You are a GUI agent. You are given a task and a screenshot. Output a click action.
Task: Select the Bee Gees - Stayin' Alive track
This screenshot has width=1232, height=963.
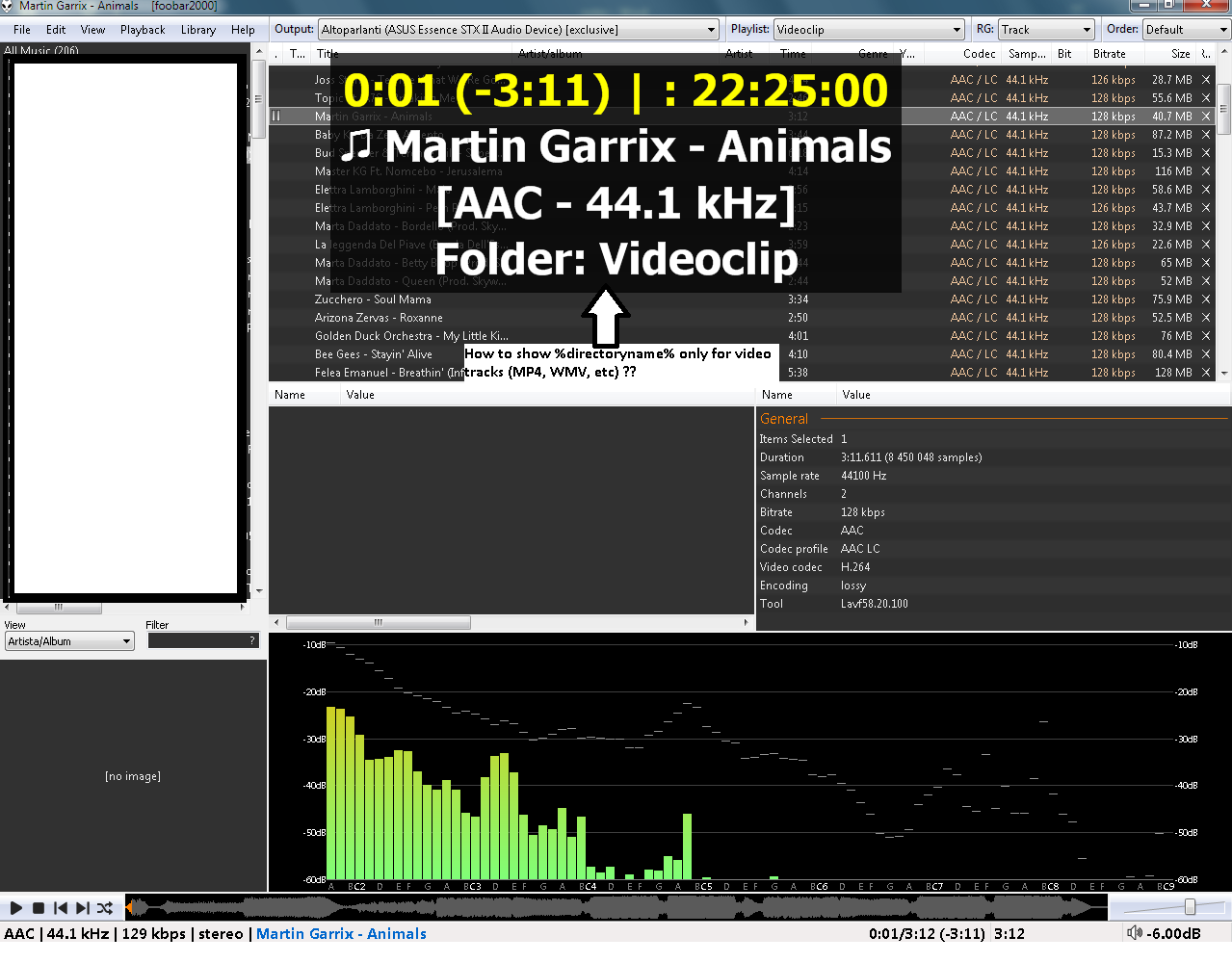(x=373, y=354)
